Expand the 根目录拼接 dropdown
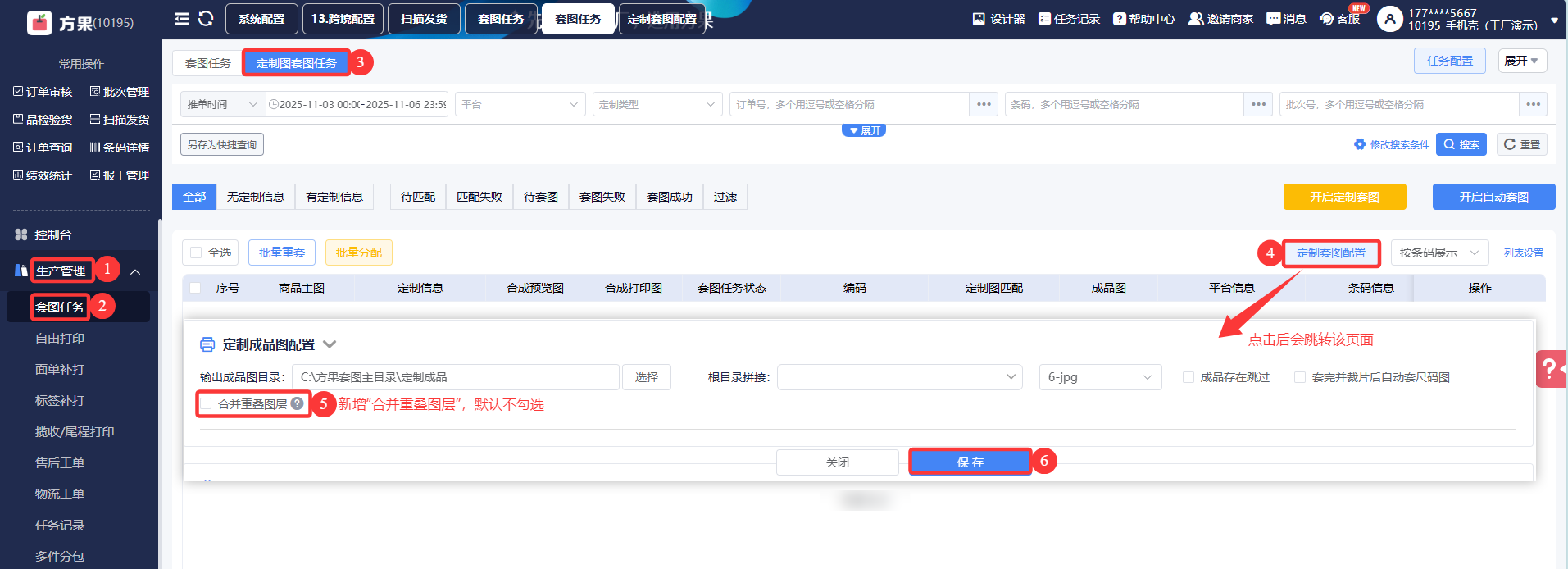 [x=899, y=377]
